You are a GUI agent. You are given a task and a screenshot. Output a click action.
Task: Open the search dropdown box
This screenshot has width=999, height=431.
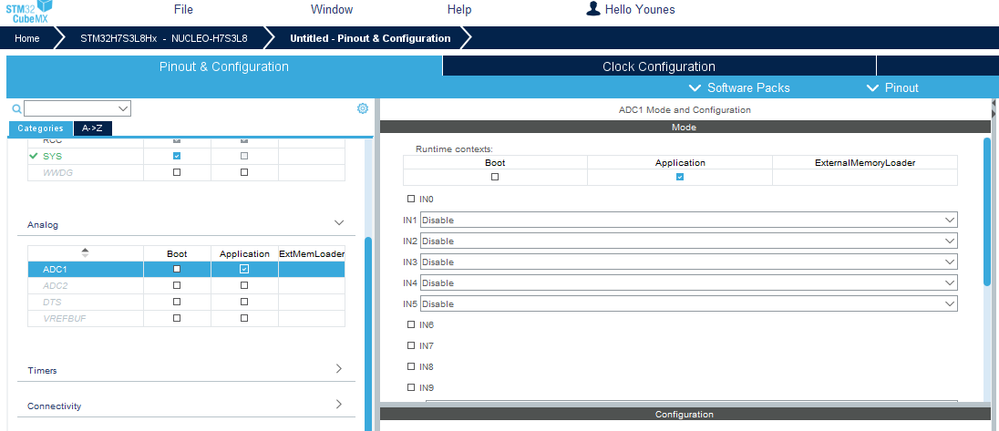coord(78,108)
